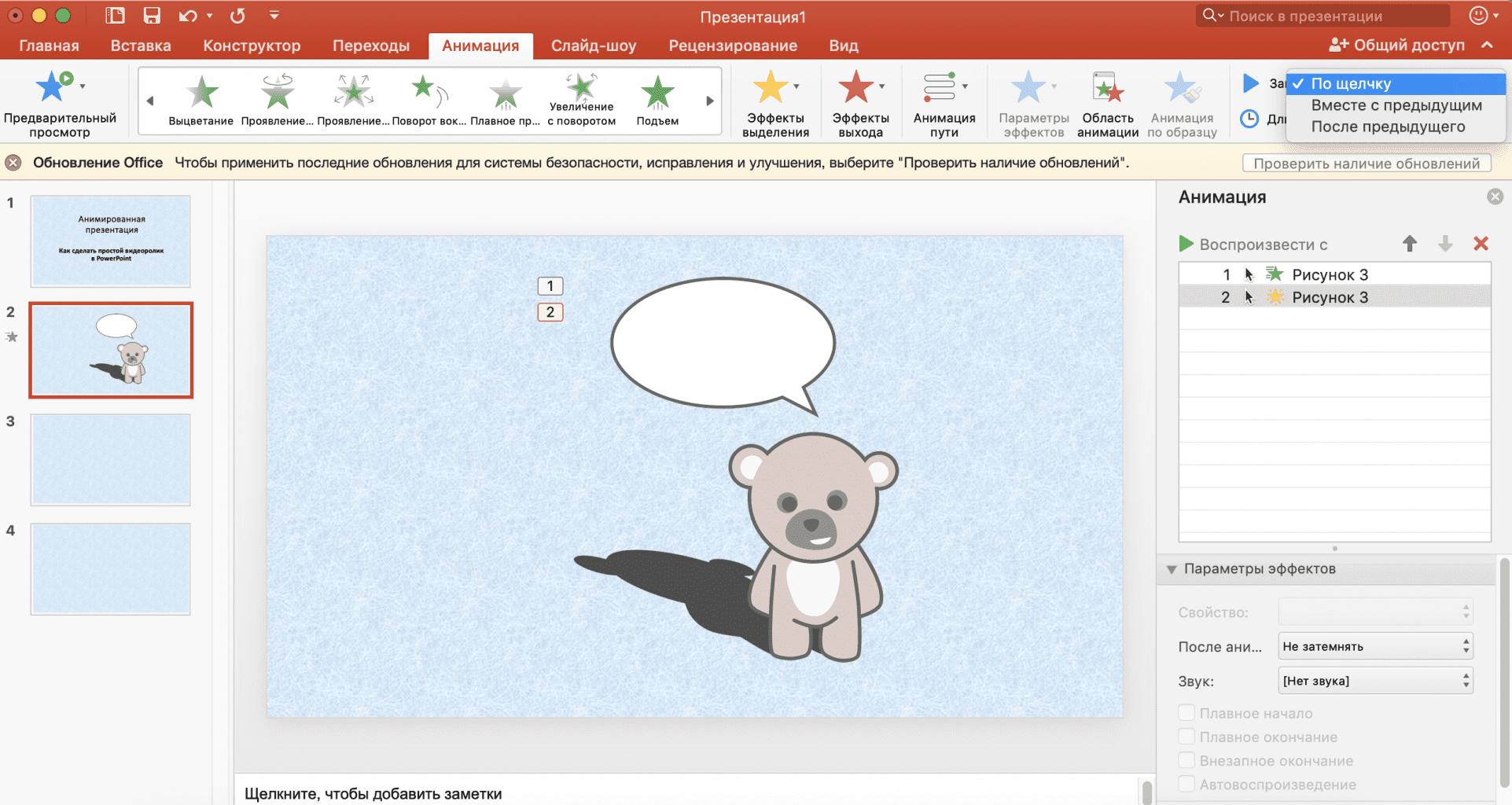Enable Плавное окончание checkbox
The image size is (1512, 805).
[1186, 737]
